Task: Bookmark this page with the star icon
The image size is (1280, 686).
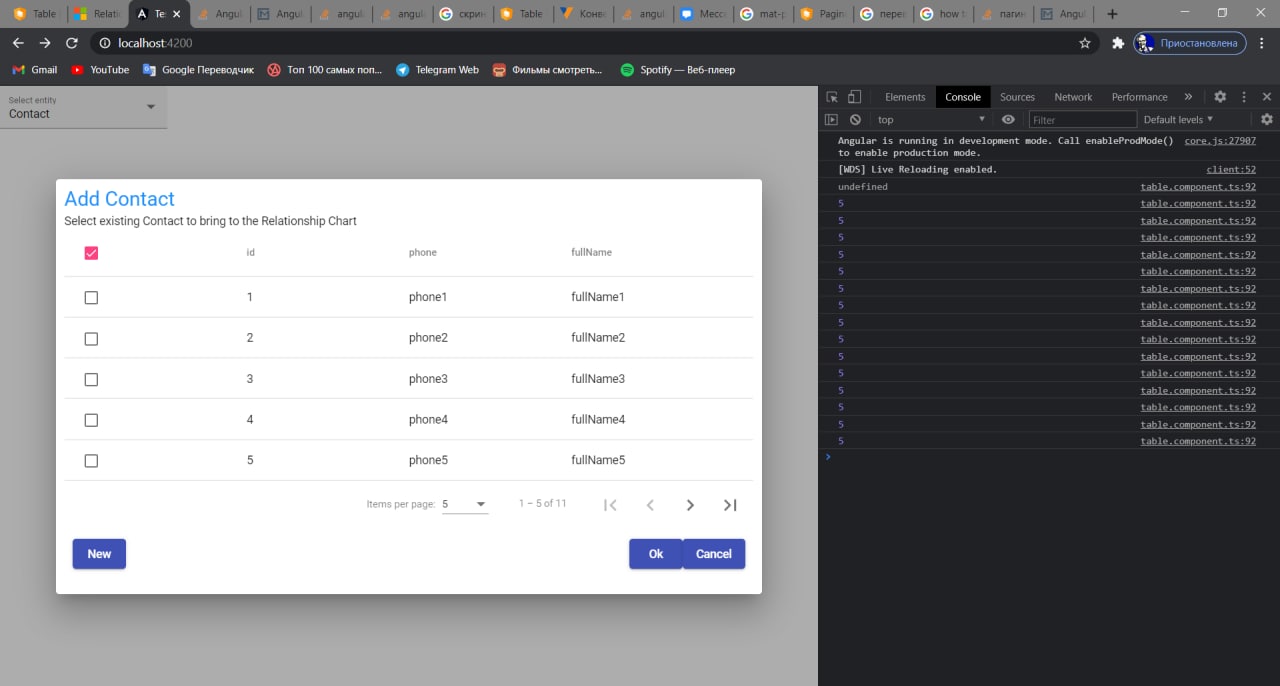Action: (x=1085, y=43)
